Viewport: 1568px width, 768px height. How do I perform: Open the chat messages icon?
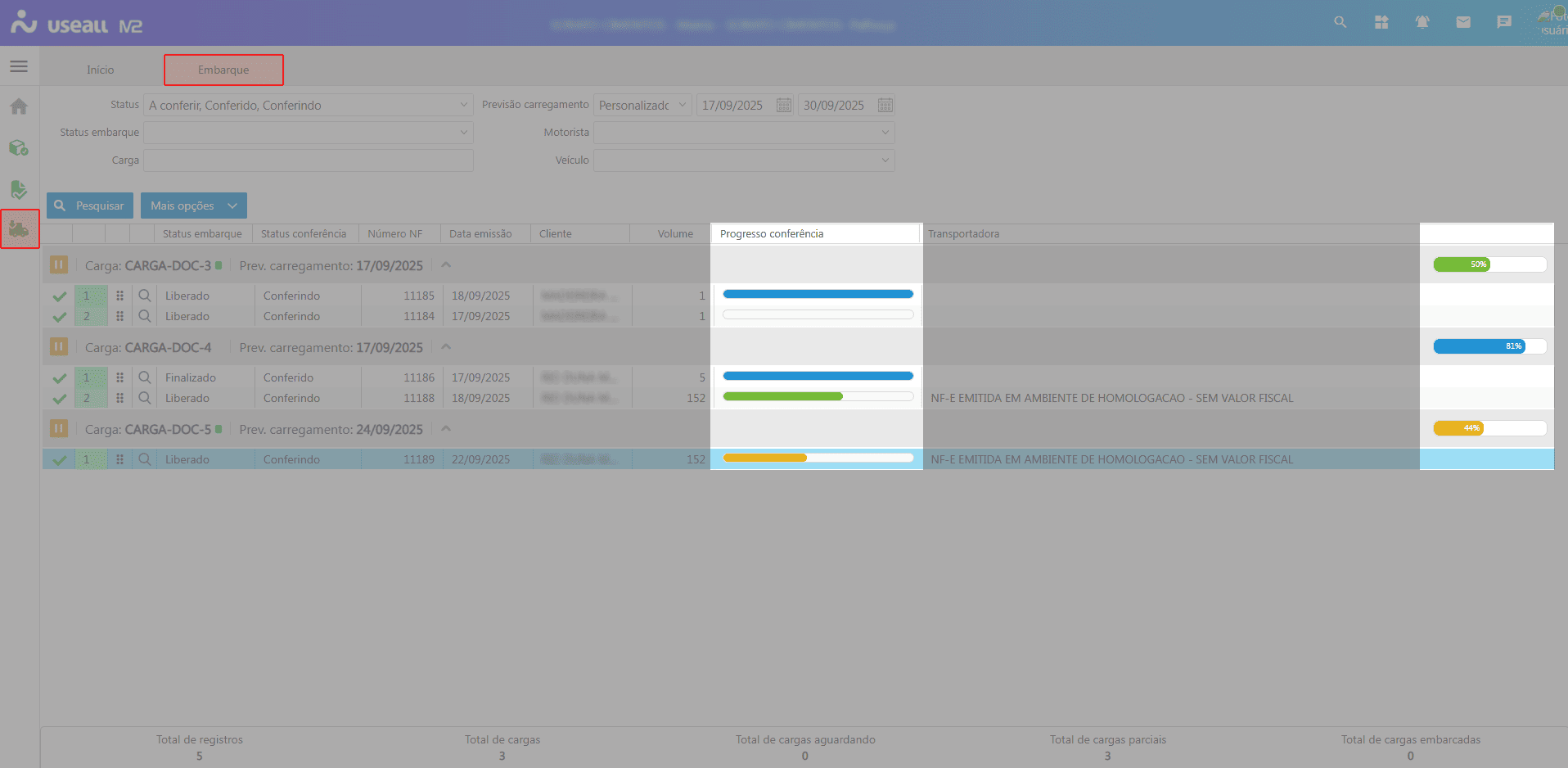pyautogui.click(x=1504, y=22)
